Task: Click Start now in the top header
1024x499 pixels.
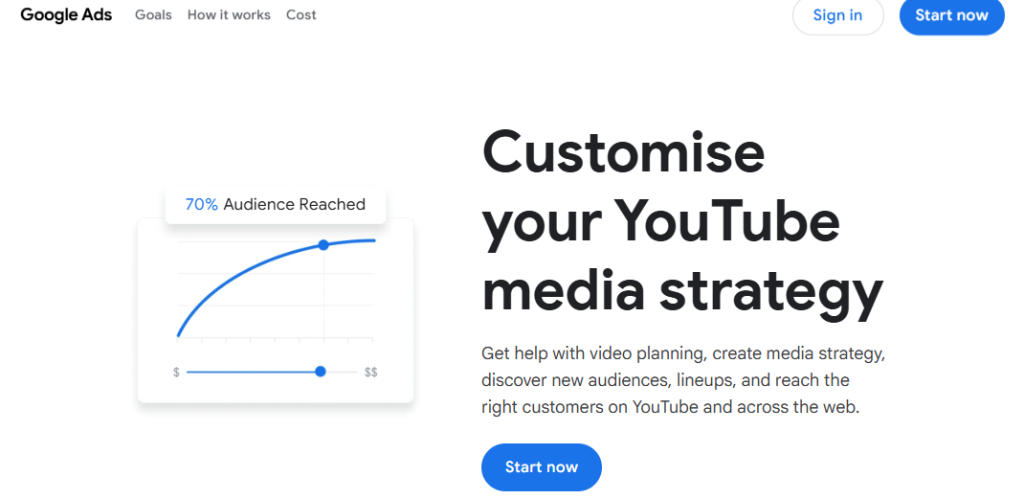Action: pos(952,15)
